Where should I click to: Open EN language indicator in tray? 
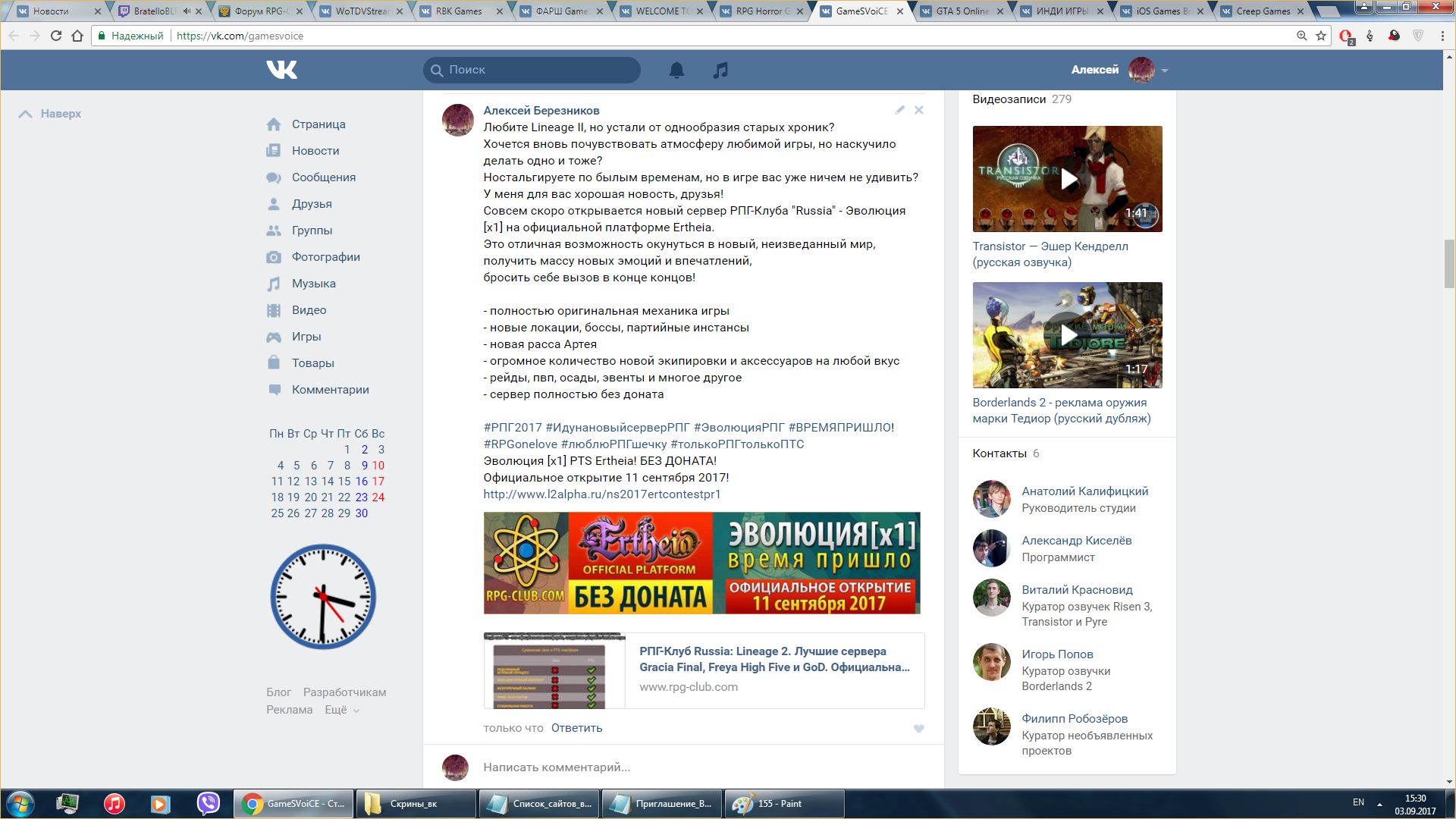click(1358, 802)
